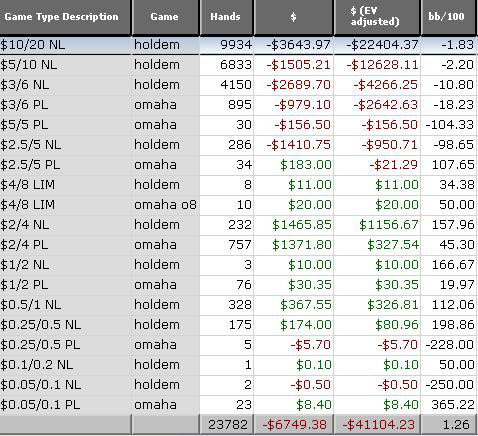Screen dimensions: 478x436
Task: Click the 4150 hands cell
Action: (227, 85)
